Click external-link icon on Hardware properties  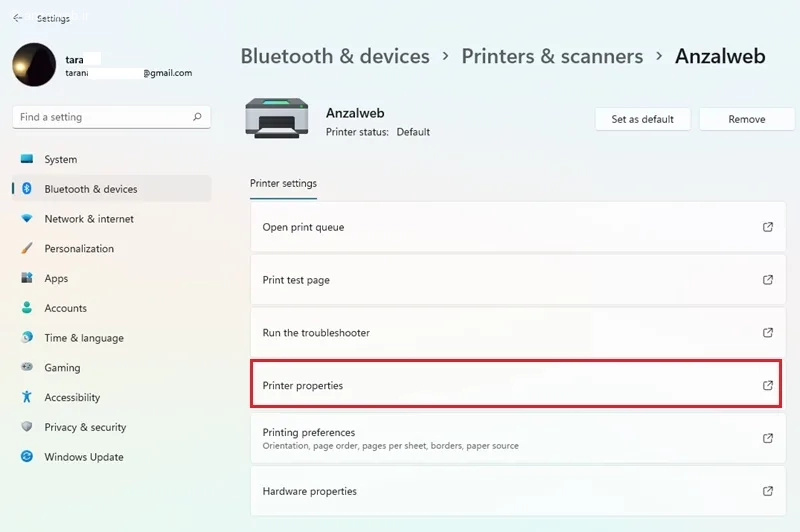click(767, 491)
